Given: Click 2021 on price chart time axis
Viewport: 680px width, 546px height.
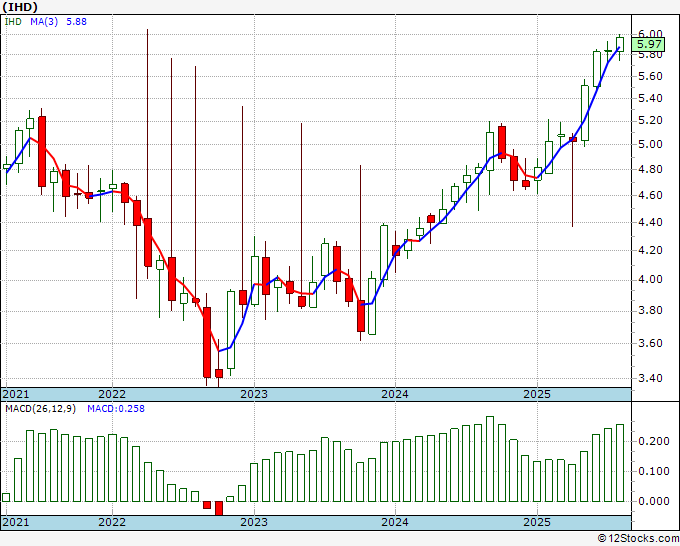Looking at the screenshot, I should (x=16, y=394).
